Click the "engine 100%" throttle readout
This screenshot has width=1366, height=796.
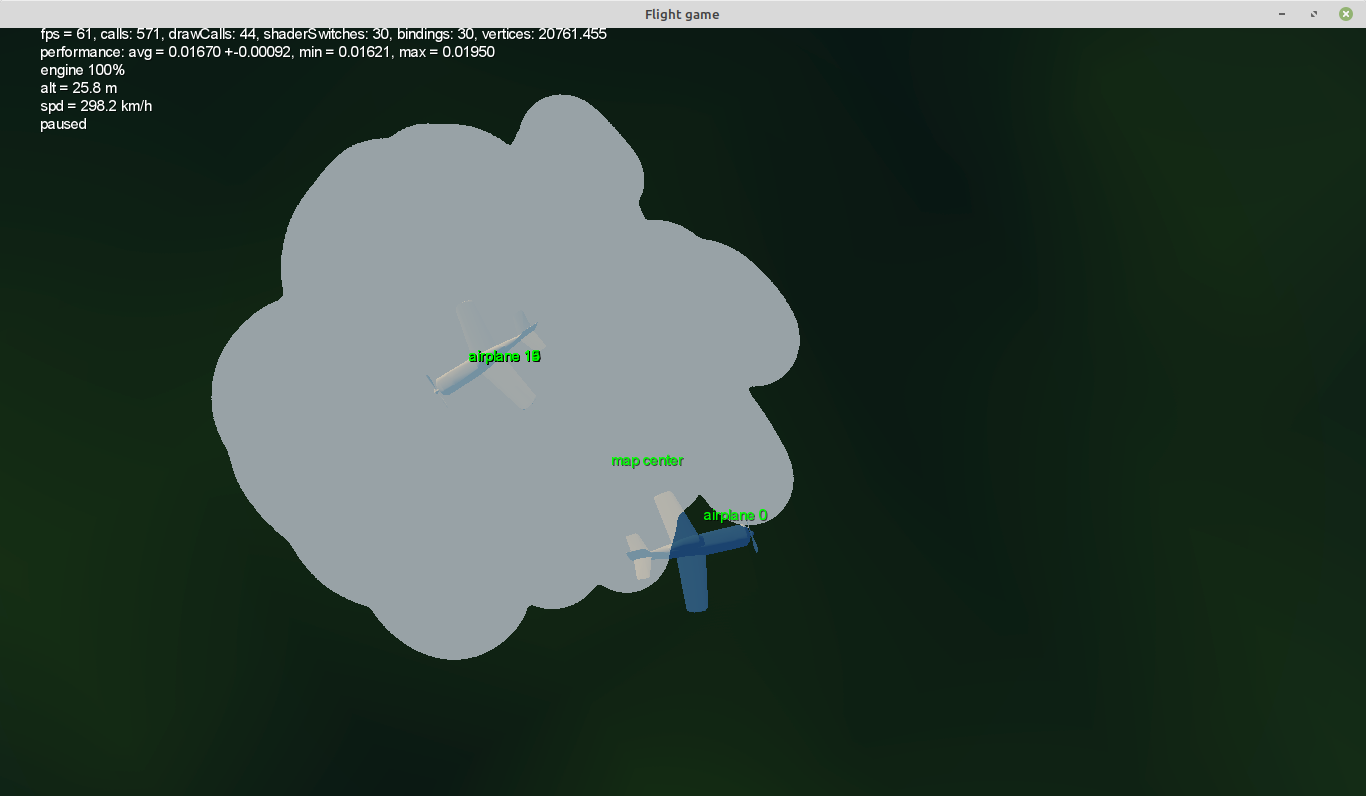click(x=82, y=70)
